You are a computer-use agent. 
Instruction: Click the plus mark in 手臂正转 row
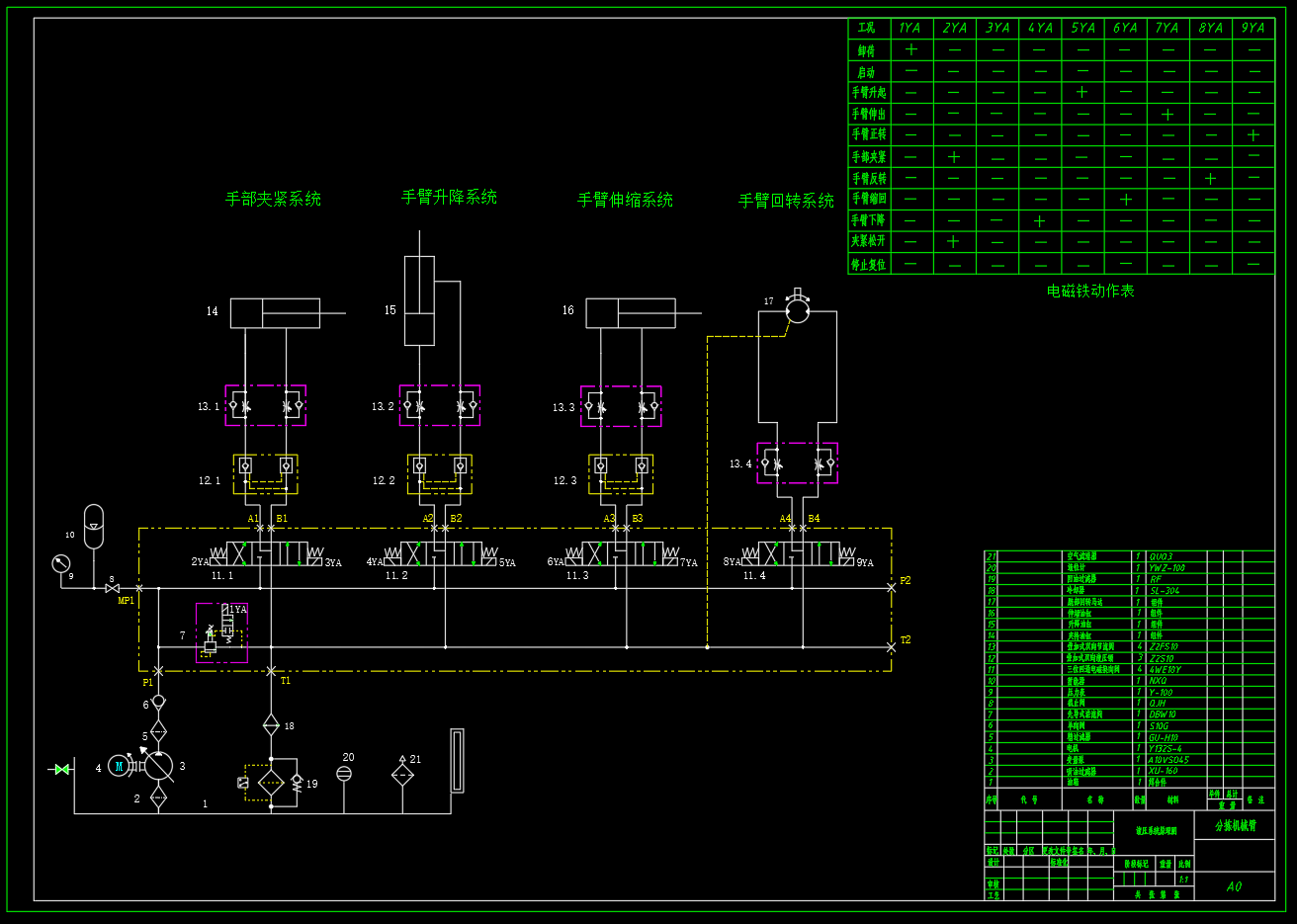pos(1253,135)
